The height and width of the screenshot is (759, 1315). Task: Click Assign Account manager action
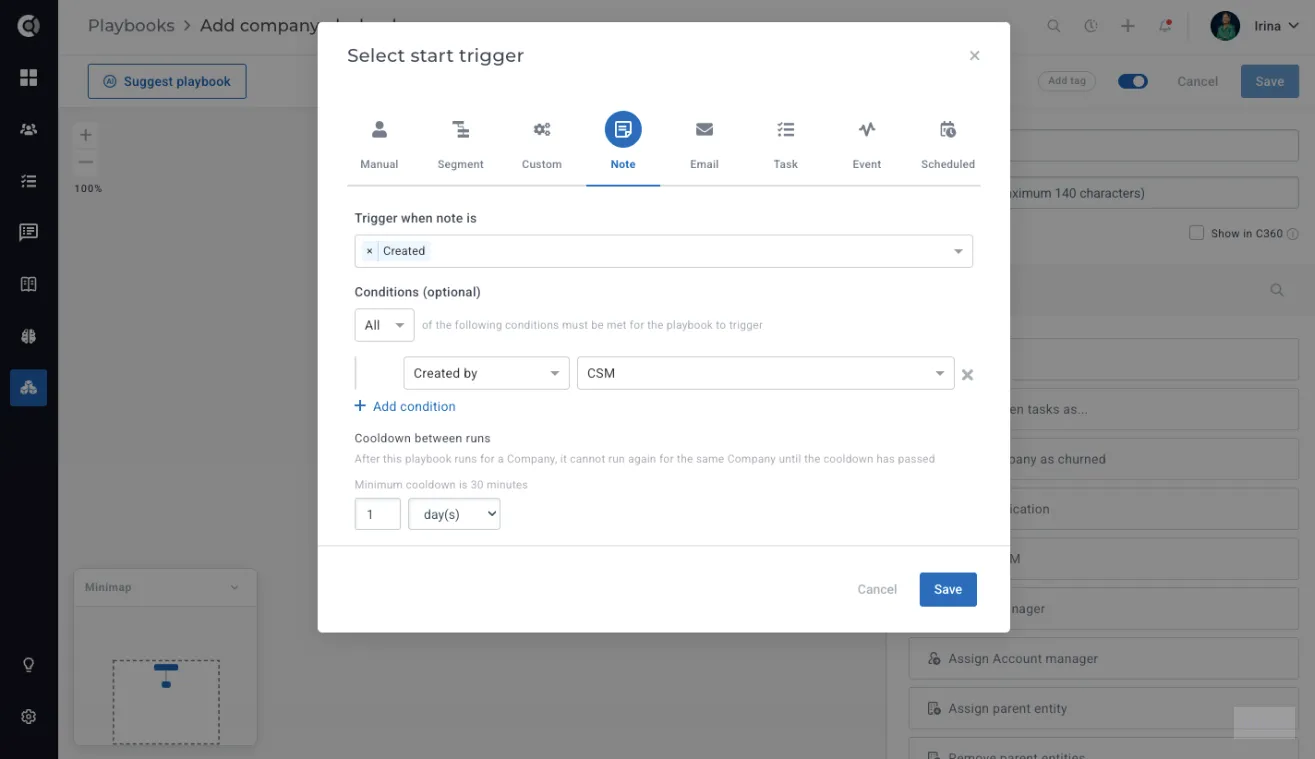pos(1104,658)
